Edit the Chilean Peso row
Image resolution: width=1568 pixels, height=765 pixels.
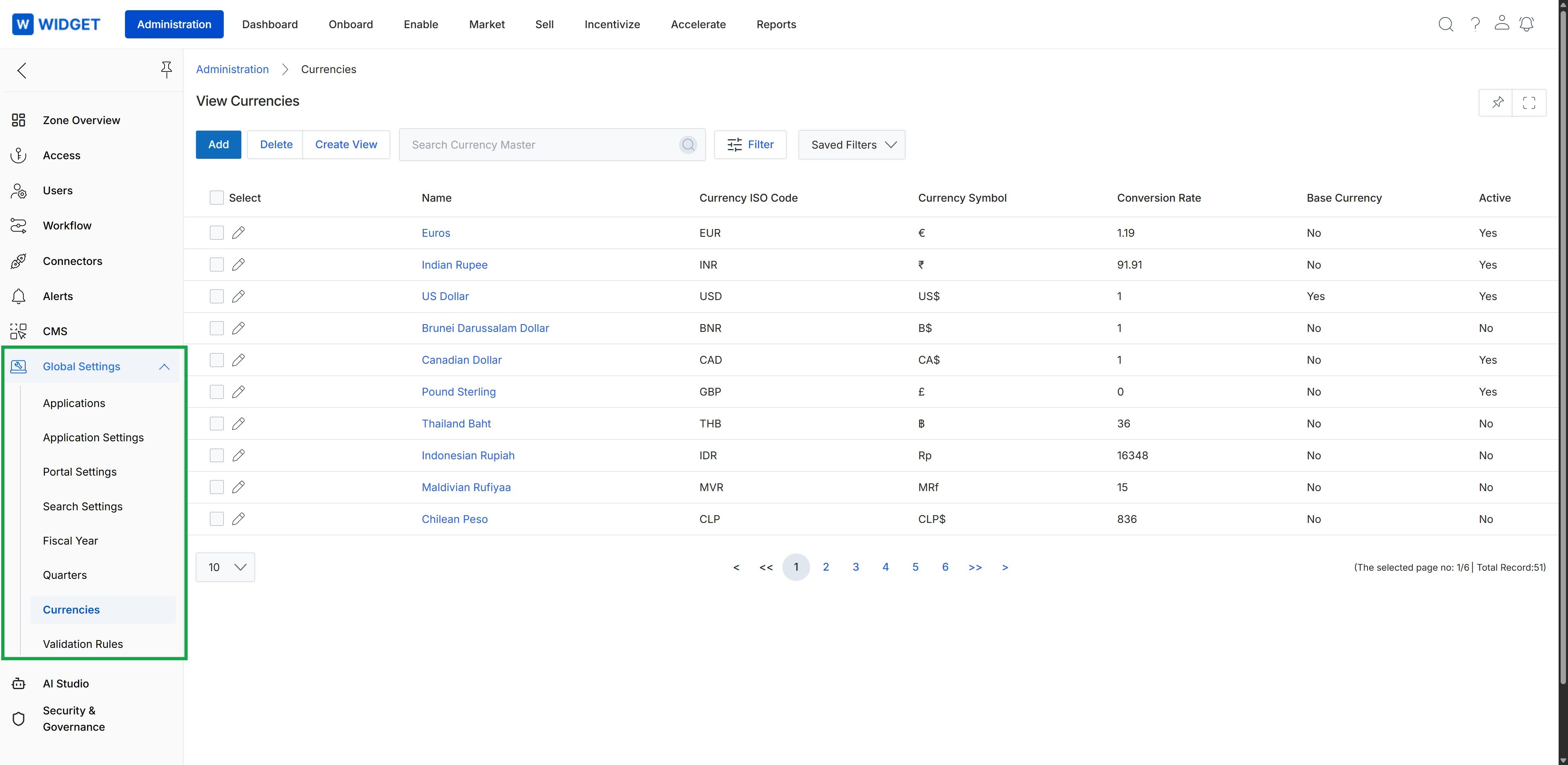click(238, 519)
